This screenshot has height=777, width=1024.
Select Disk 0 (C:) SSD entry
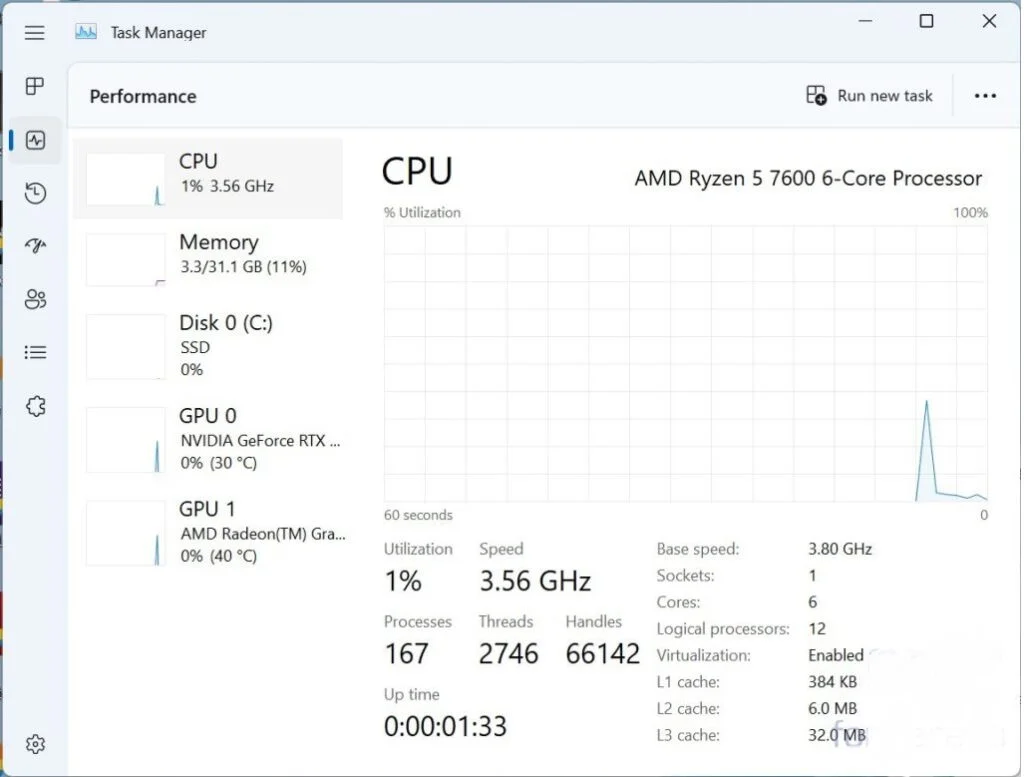pos(208,346)
